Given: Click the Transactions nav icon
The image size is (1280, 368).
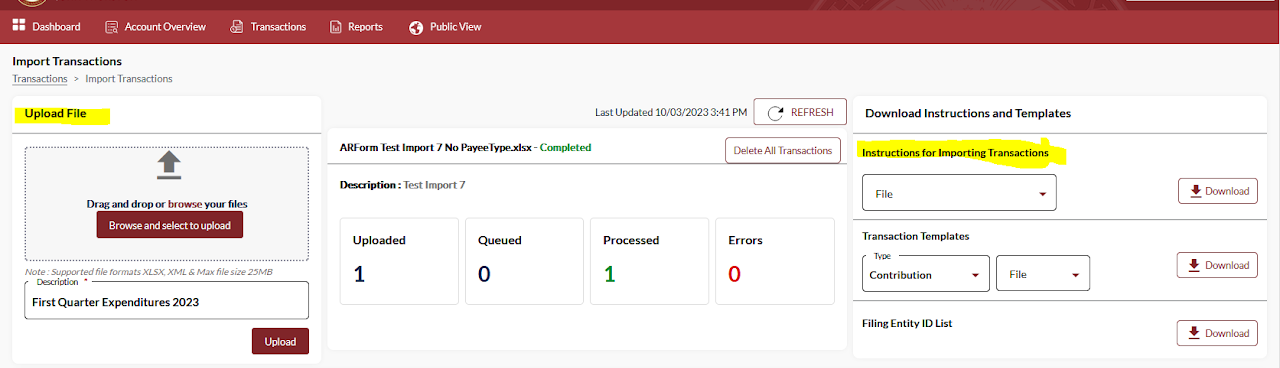Looking at the screenshot, I should coord(237,27).
